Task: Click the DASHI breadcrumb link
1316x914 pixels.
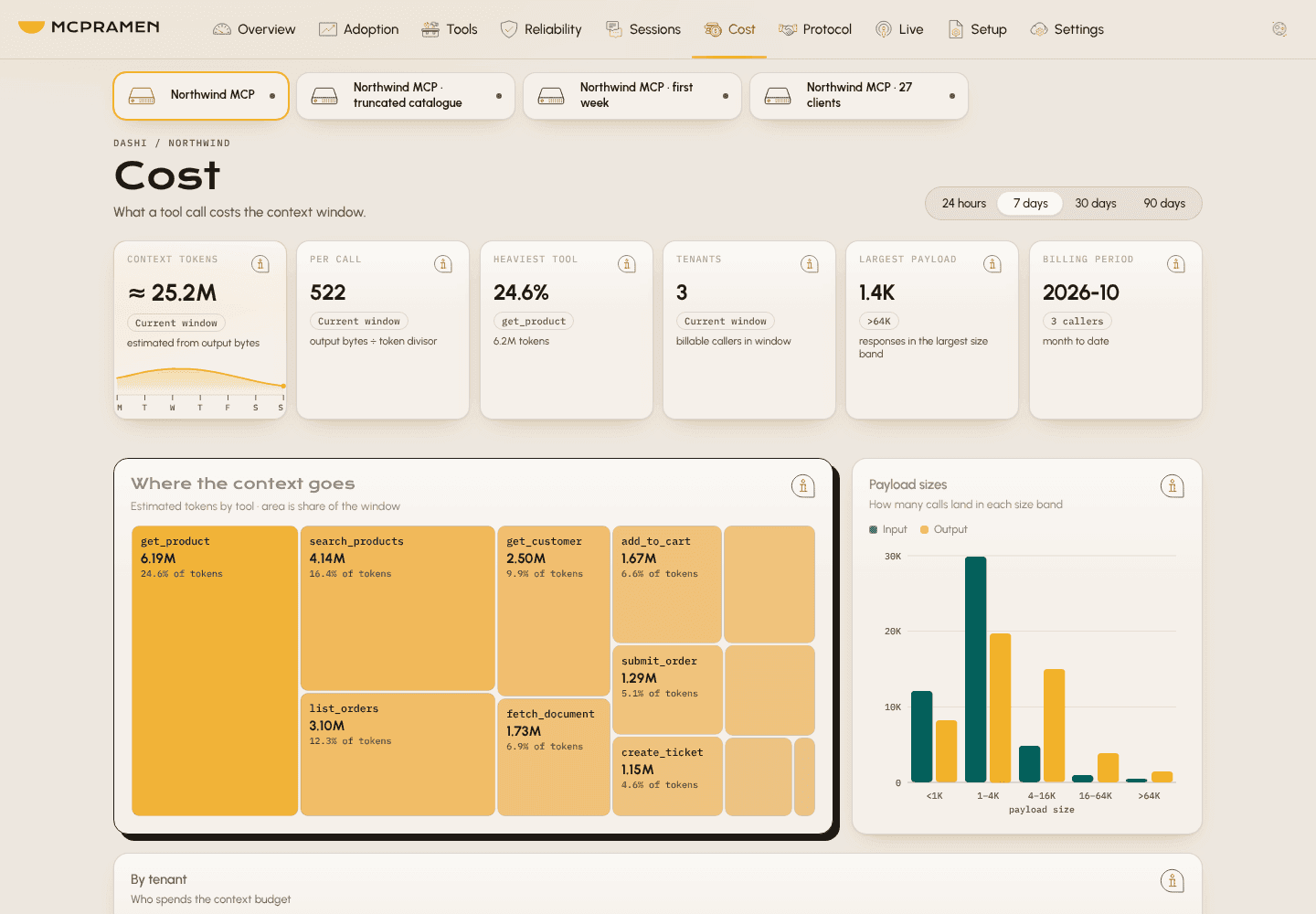Action: point(130,143)
